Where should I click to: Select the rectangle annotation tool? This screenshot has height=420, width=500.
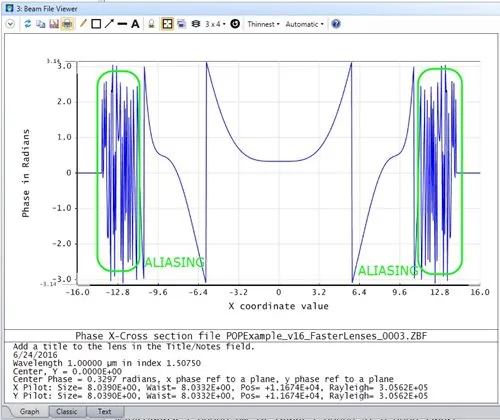pos(96,24)
